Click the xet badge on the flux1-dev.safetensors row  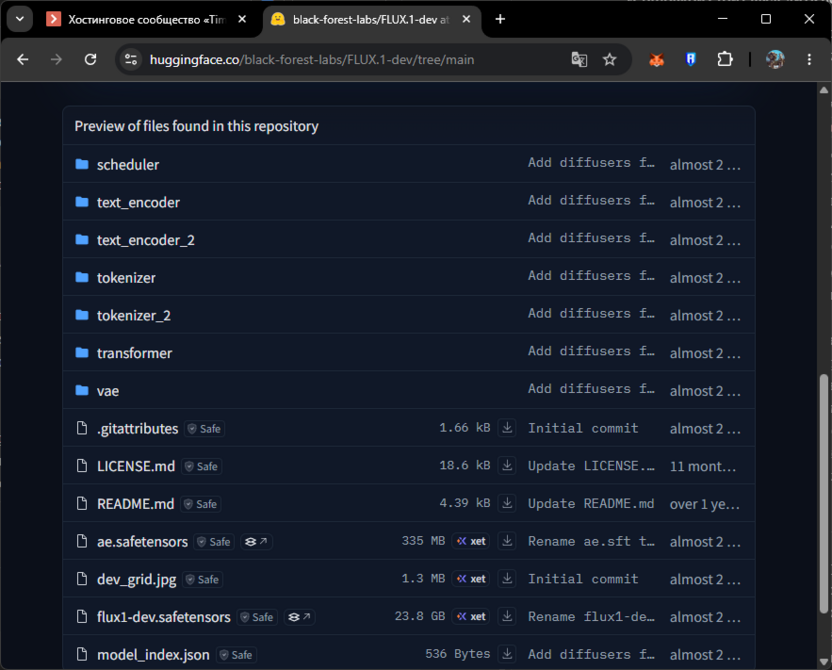coord(471,616)
